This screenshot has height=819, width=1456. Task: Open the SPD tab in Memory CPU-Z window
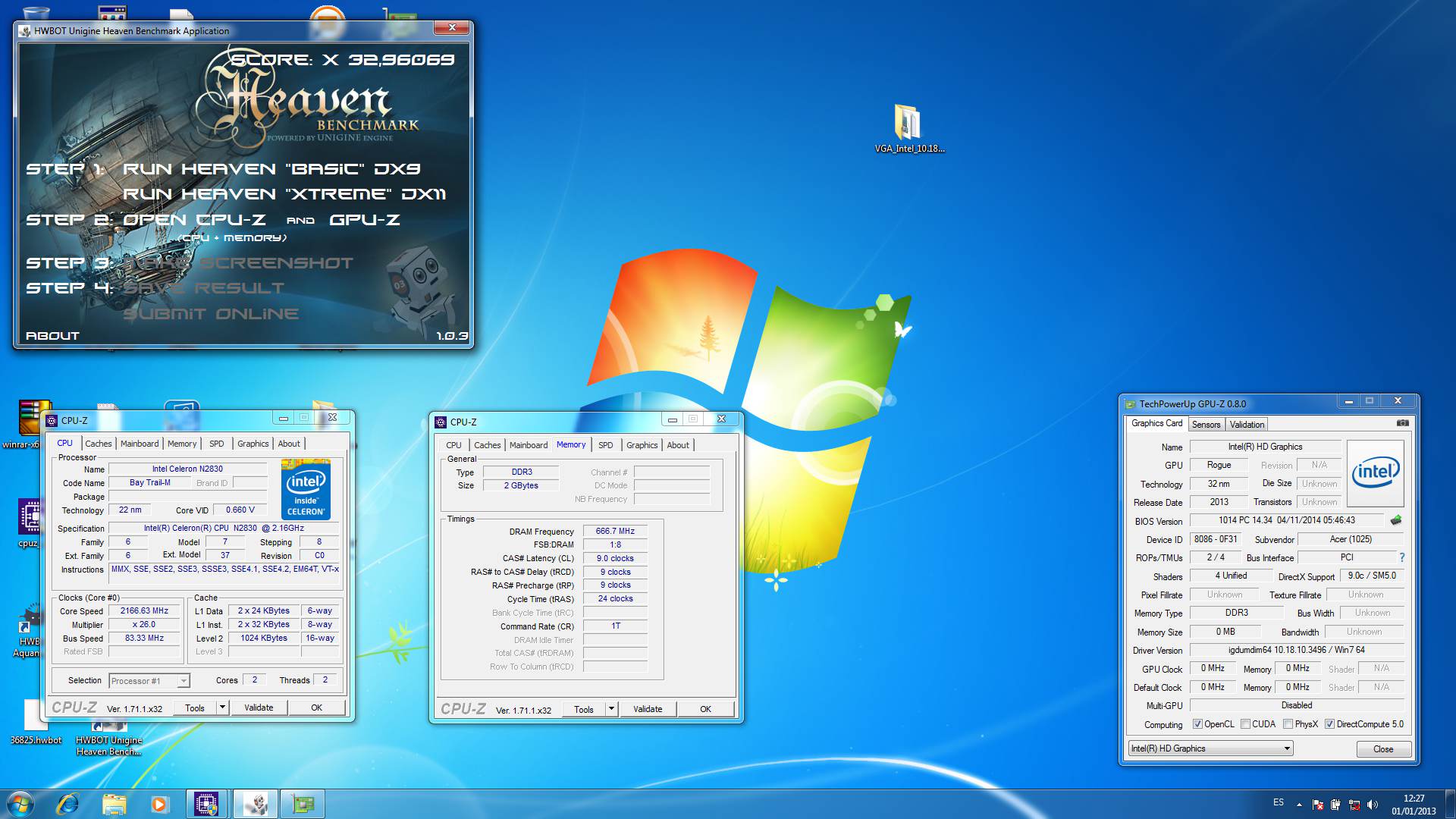click(605, 445)
